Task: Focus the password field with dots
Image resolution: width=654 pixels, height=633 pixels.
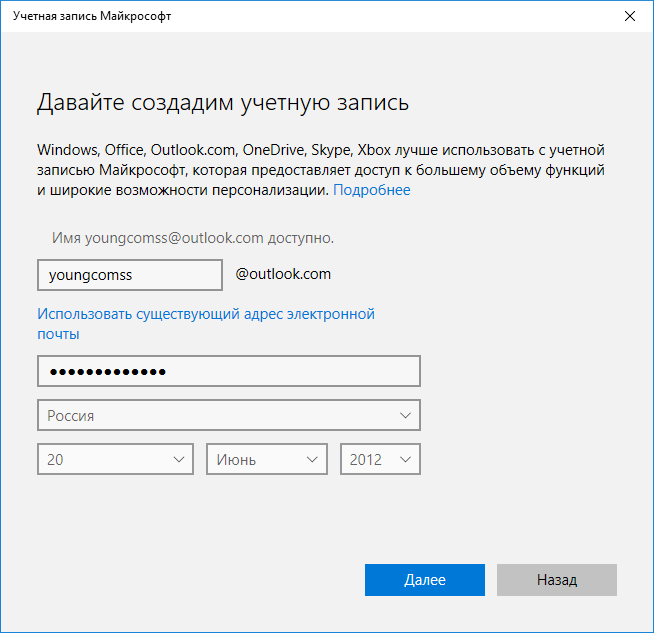Action: [229, 371]
